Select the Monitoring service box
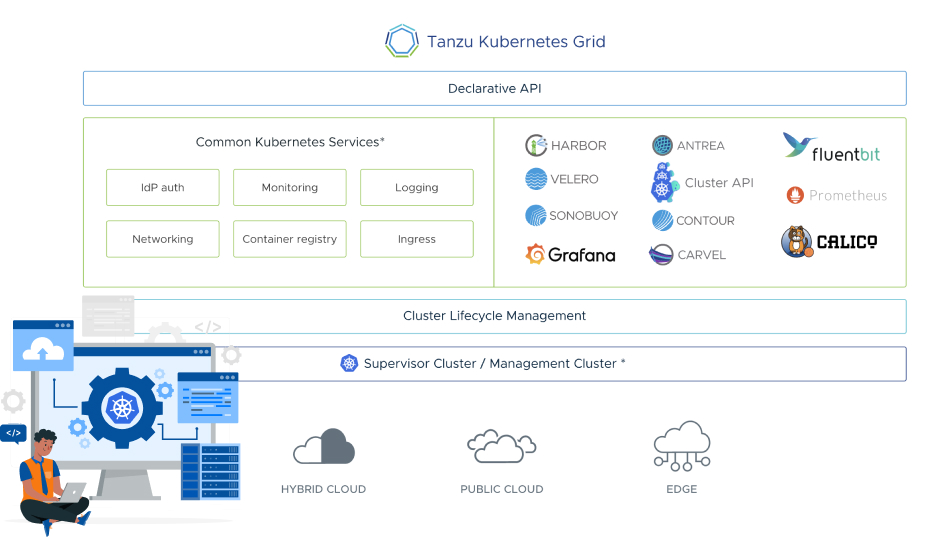The image size is (930, 540). [289, 188]
